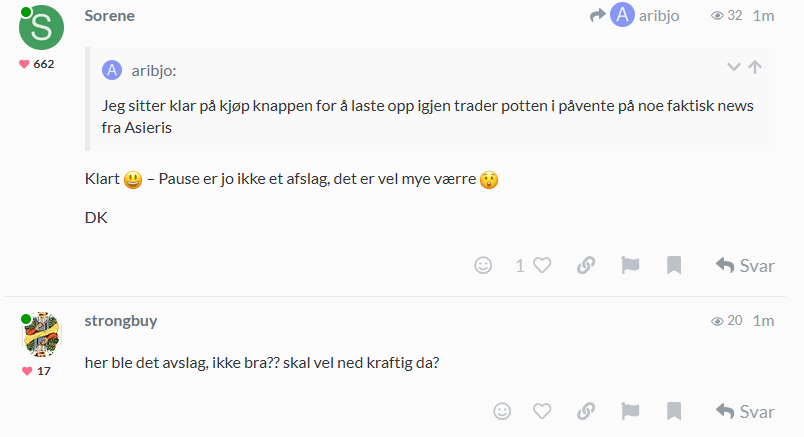
Task: Show who liked Sorene's post count
Action: (x=520, y=265)
